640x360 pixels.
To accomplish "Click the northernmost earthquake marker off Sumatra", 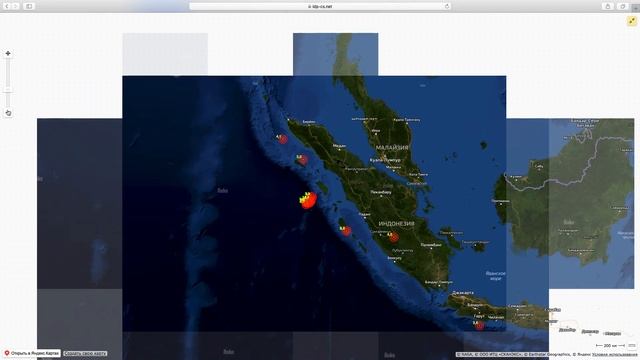I will [x=282, y=139].
